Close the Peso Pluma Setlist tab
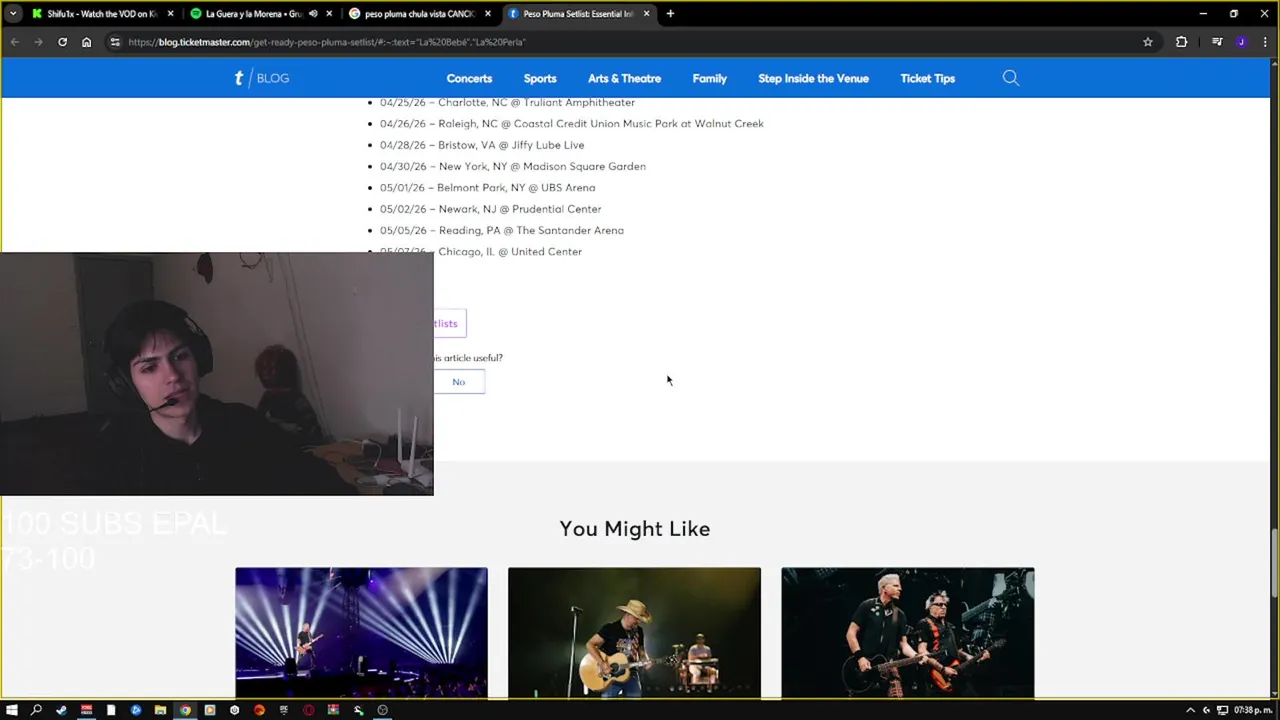Viewport: 1280px width, 720px height. click(647, 14)
